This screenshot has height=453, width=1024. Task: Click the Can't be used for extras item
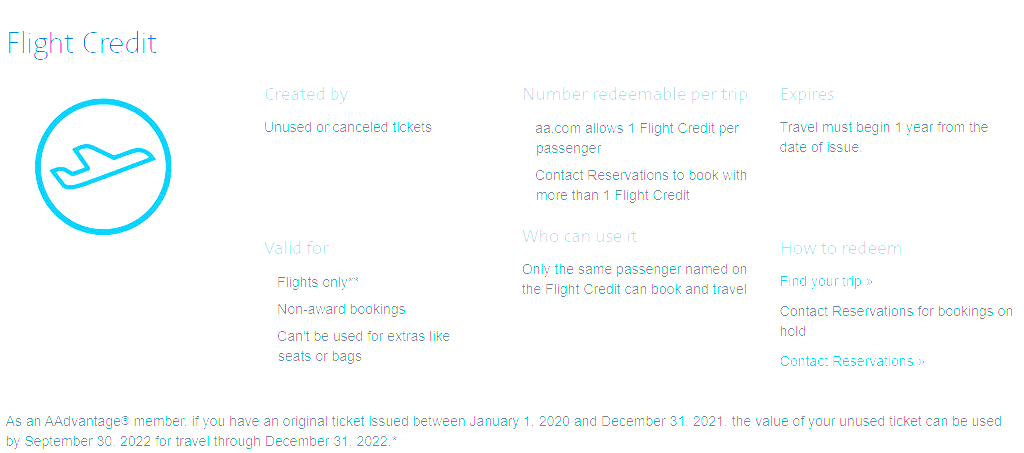(363, 346)
